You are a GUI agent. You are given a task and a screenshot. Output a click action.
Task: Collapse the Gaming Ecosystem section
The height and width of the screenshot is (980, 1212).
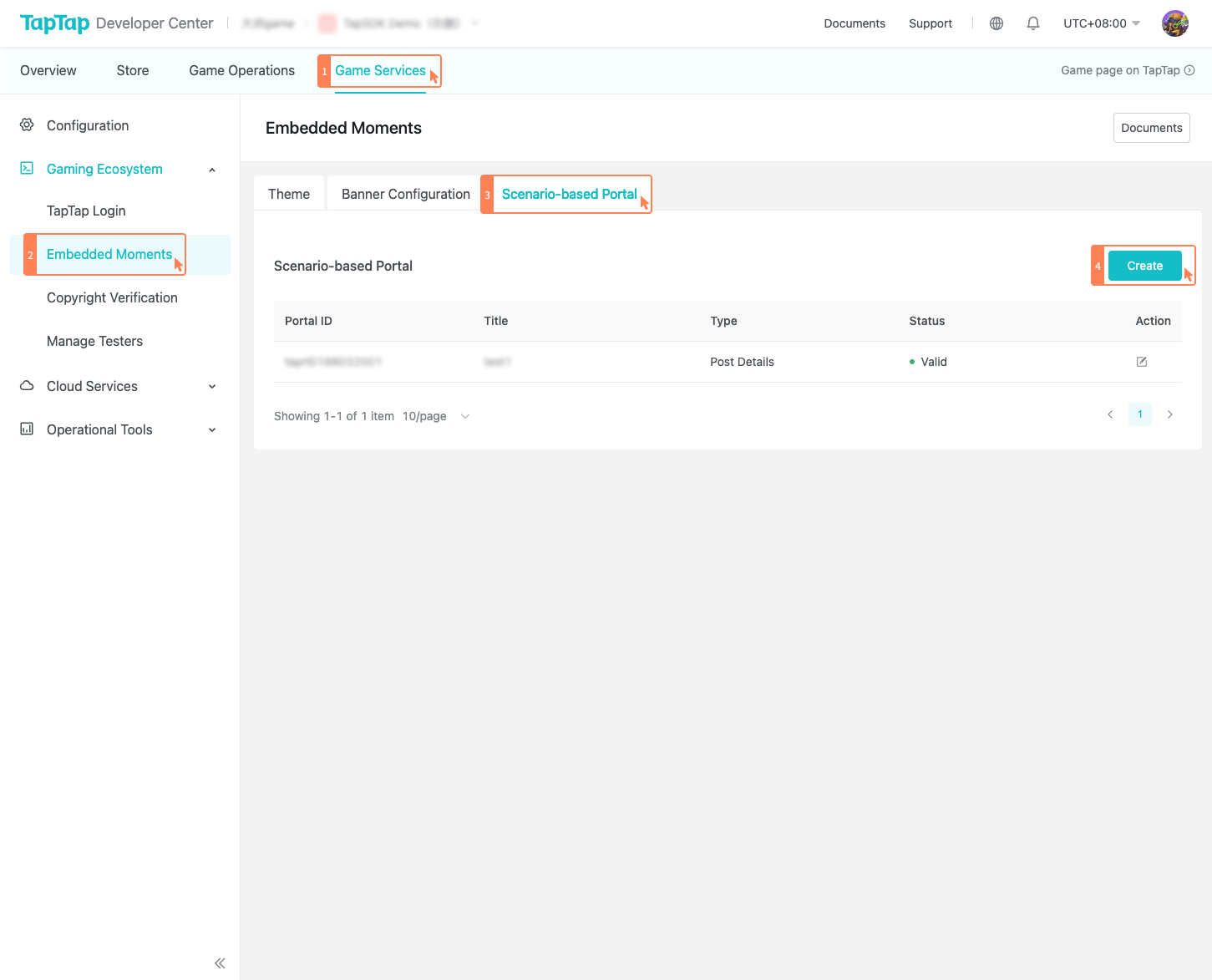click(212, 170)
